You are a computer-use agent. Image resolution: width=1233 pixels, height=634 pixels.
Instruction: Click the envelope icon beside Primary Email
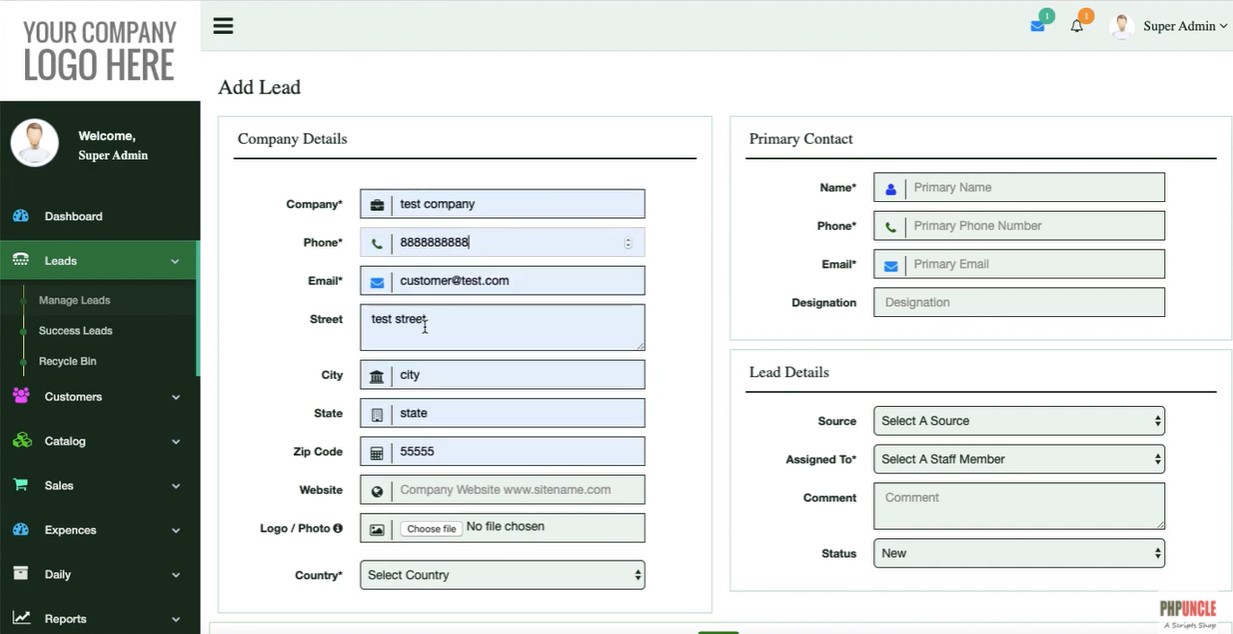[890, 265]
